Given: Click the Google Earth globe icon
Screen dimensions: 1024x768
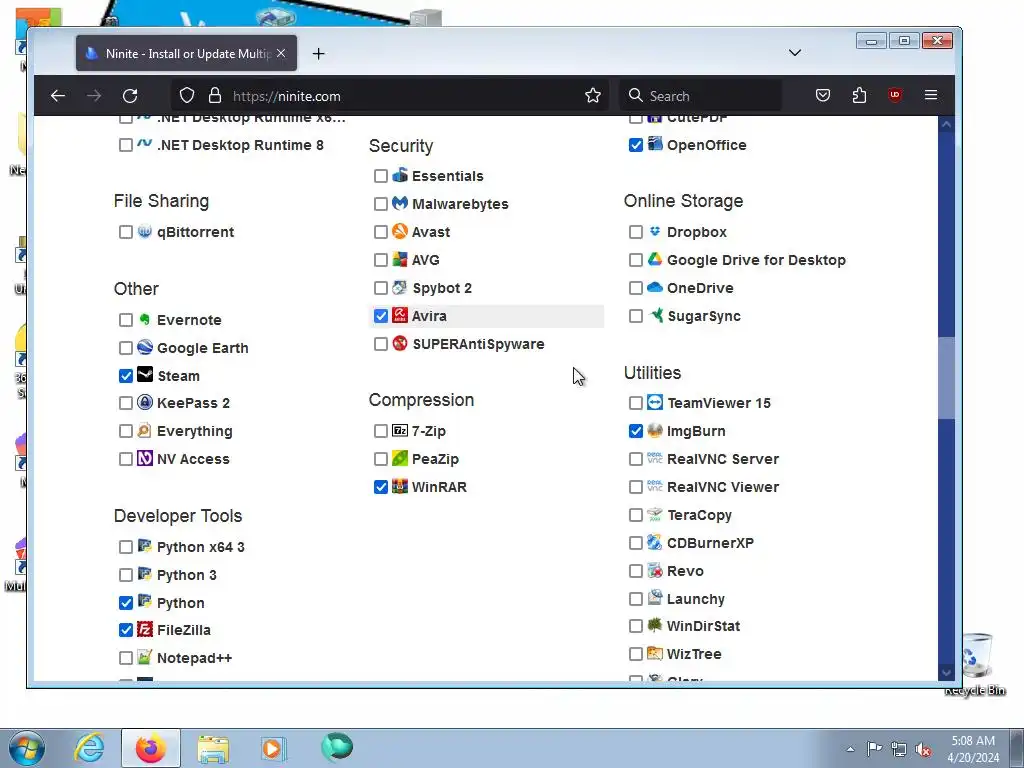Looking at the screenshot, I should pyautogui.click(x=145, y=347).
